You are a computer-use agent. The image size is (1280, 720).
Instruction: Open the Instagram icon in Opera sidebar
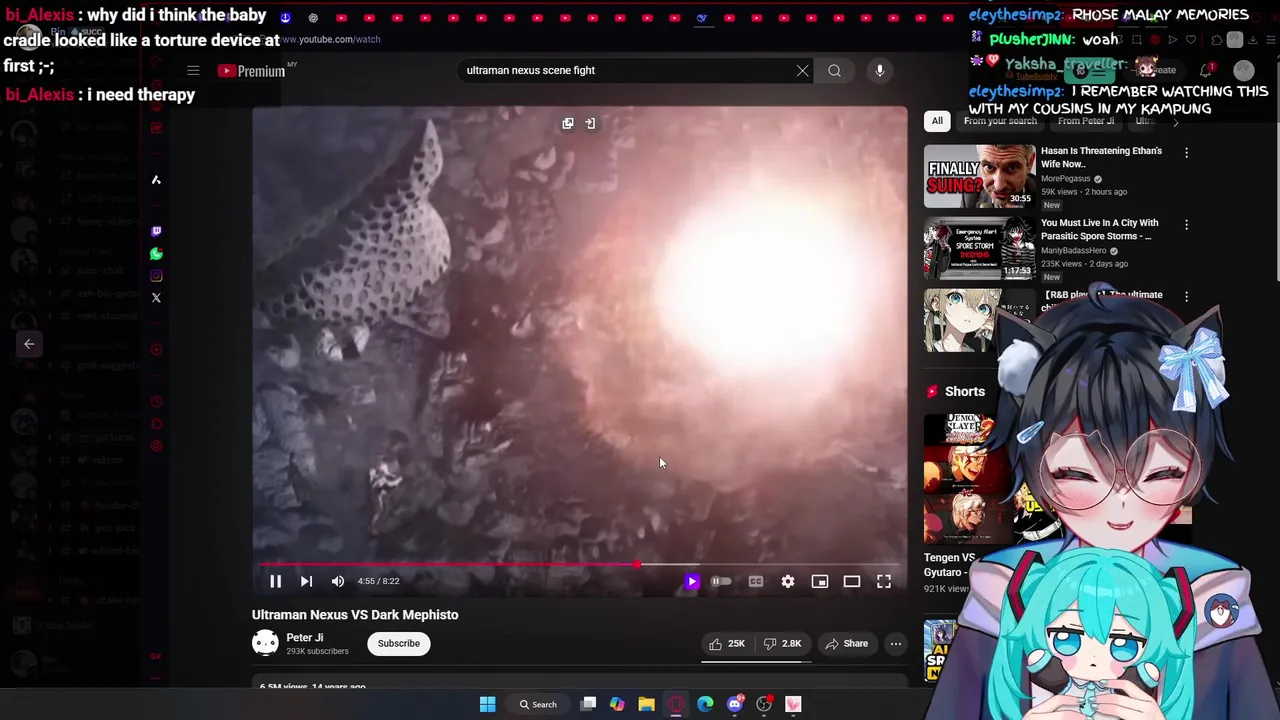coord(156,276)
